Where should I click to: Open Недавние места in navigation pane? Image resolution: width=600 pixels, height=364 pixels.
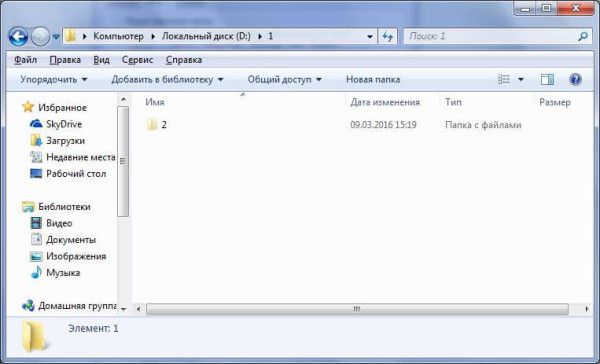pos(80,157)
